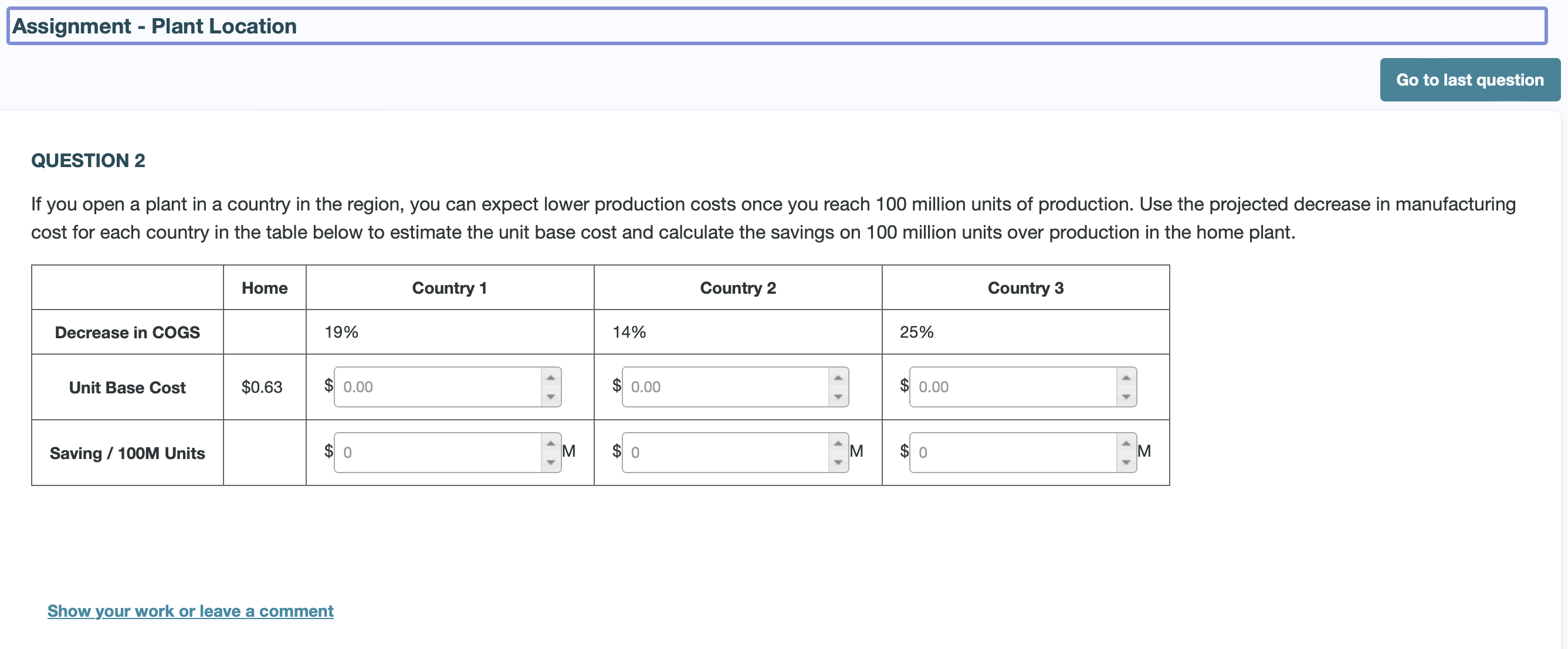Select the QUESTION 2 heading text
The image size is (1568, 649).
coord(88,160)
